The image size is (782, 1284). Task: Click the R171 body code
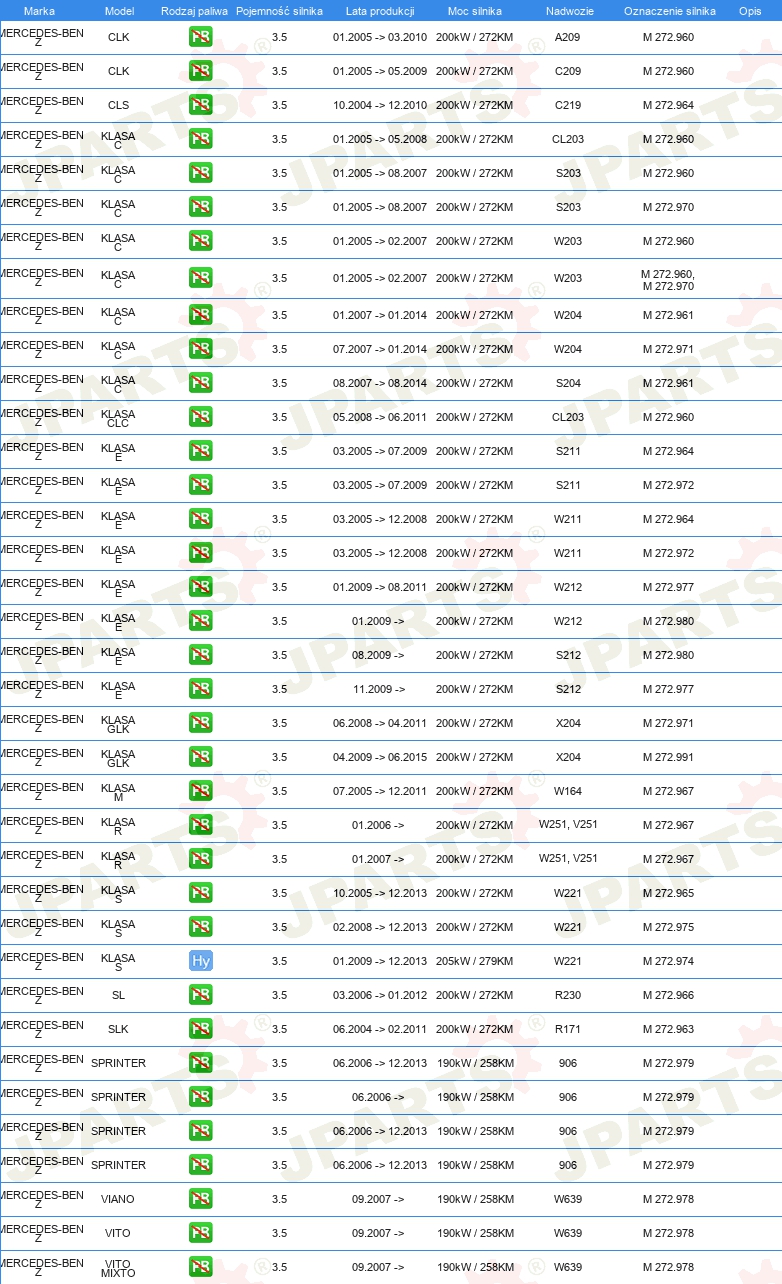(568, 1029)
